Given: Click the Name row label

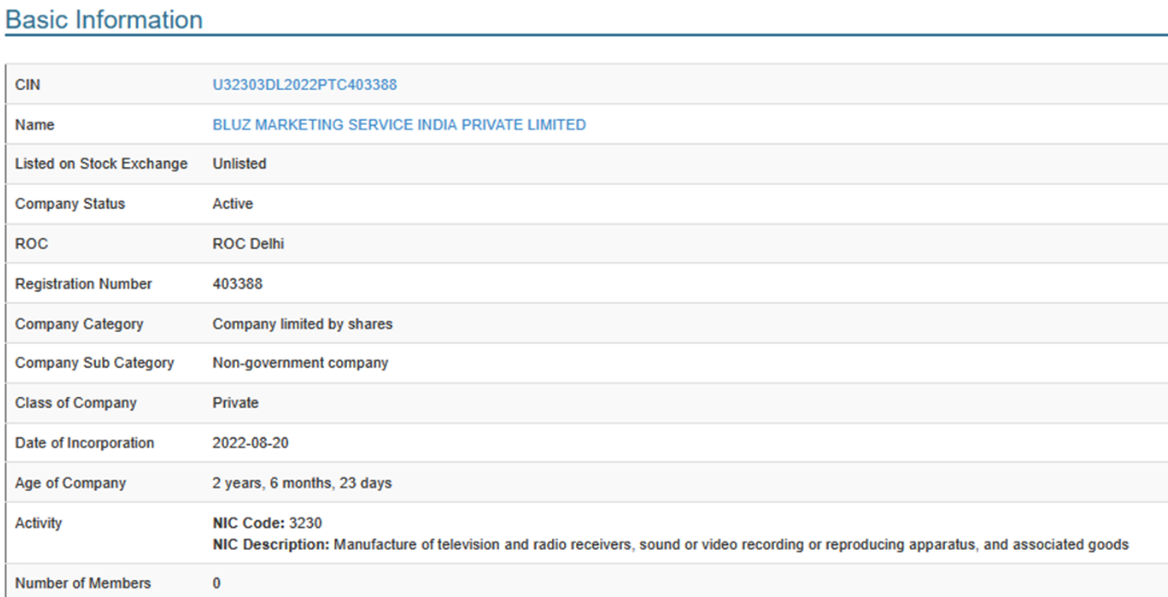Looking at the screenshot, I should (x=35, y=125).
